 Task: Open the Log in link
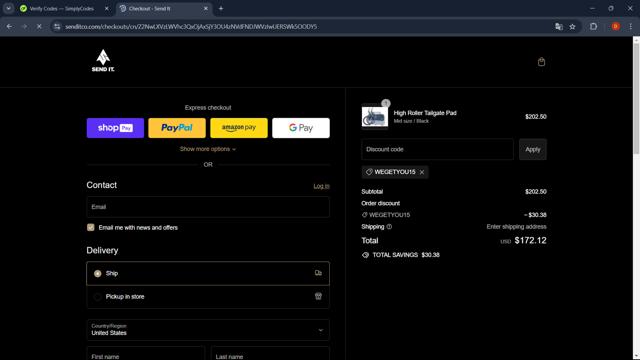point(321,186)
